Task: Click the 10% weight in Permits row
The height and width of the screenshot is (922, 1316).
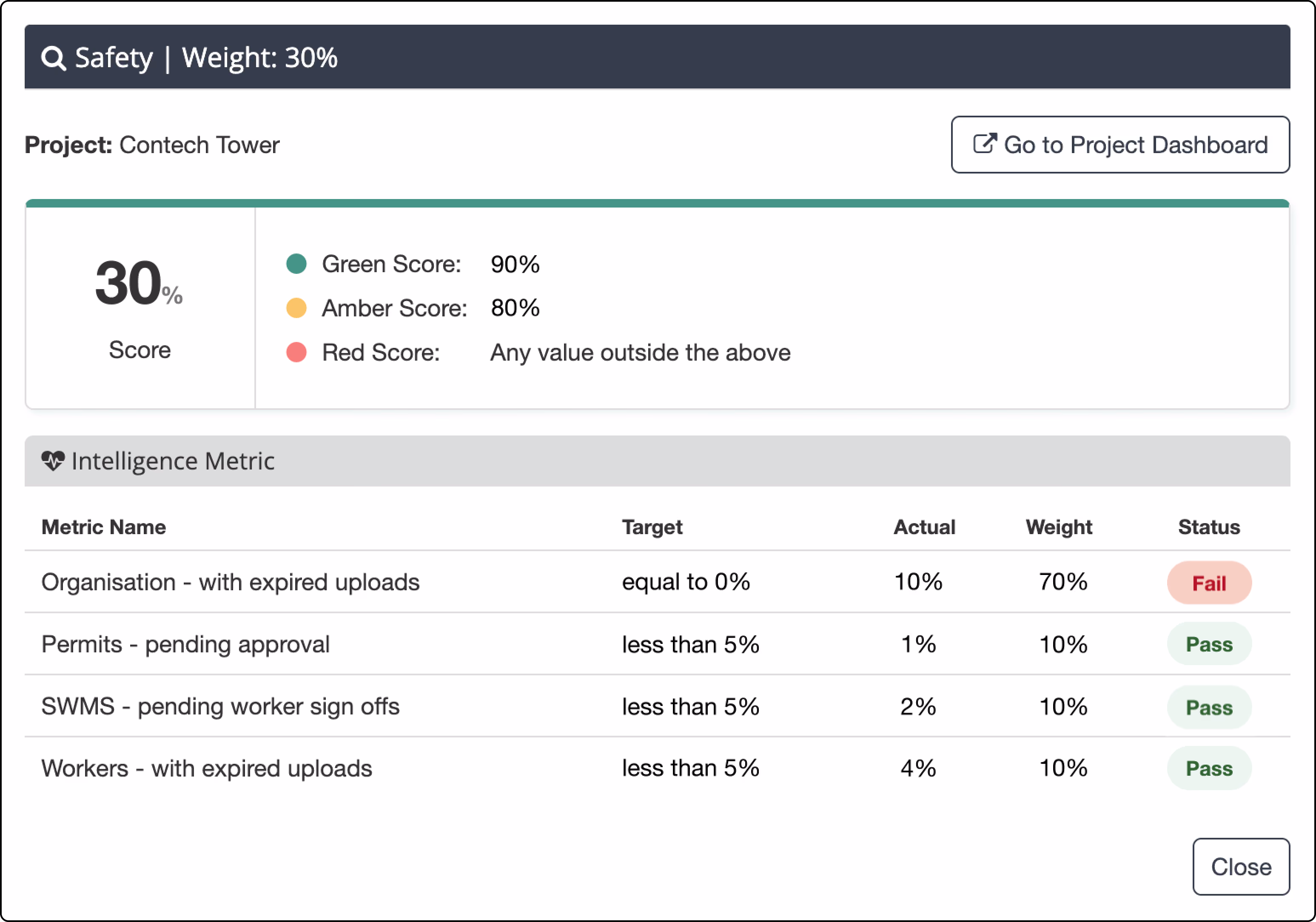Action: [1063, 644]
